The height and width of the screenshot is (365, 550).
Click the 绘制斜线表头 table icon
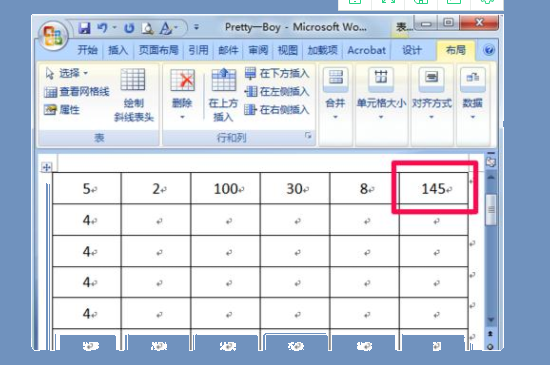[x=133, y=79]
